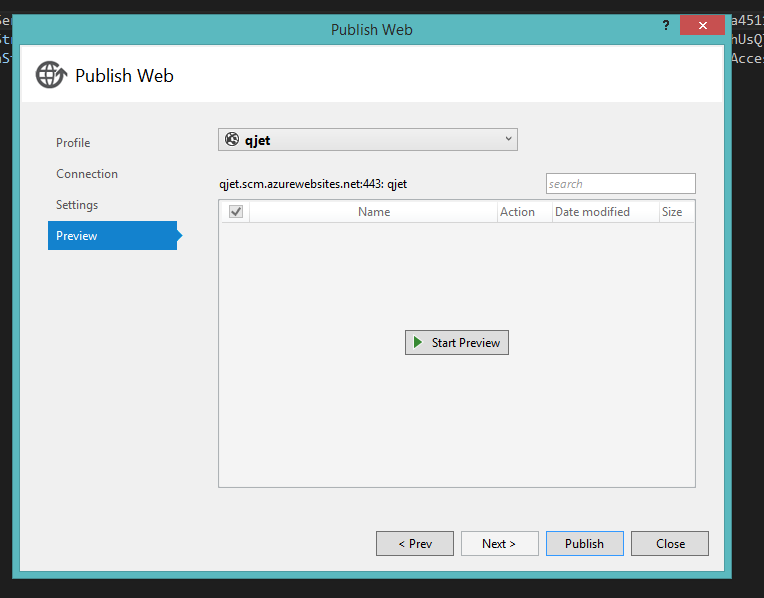The width and height of the screenshot is (764, 598).
Task: Sort by Date modified column header
Action: [x=592, y=212]
